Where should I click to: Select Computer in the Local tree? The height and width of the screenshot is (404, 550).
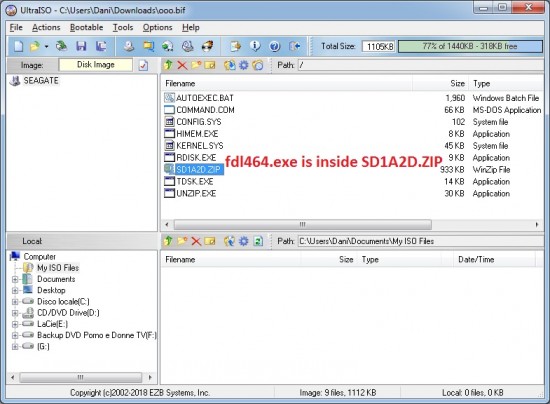pyautogui.click(x=39, y=257)
